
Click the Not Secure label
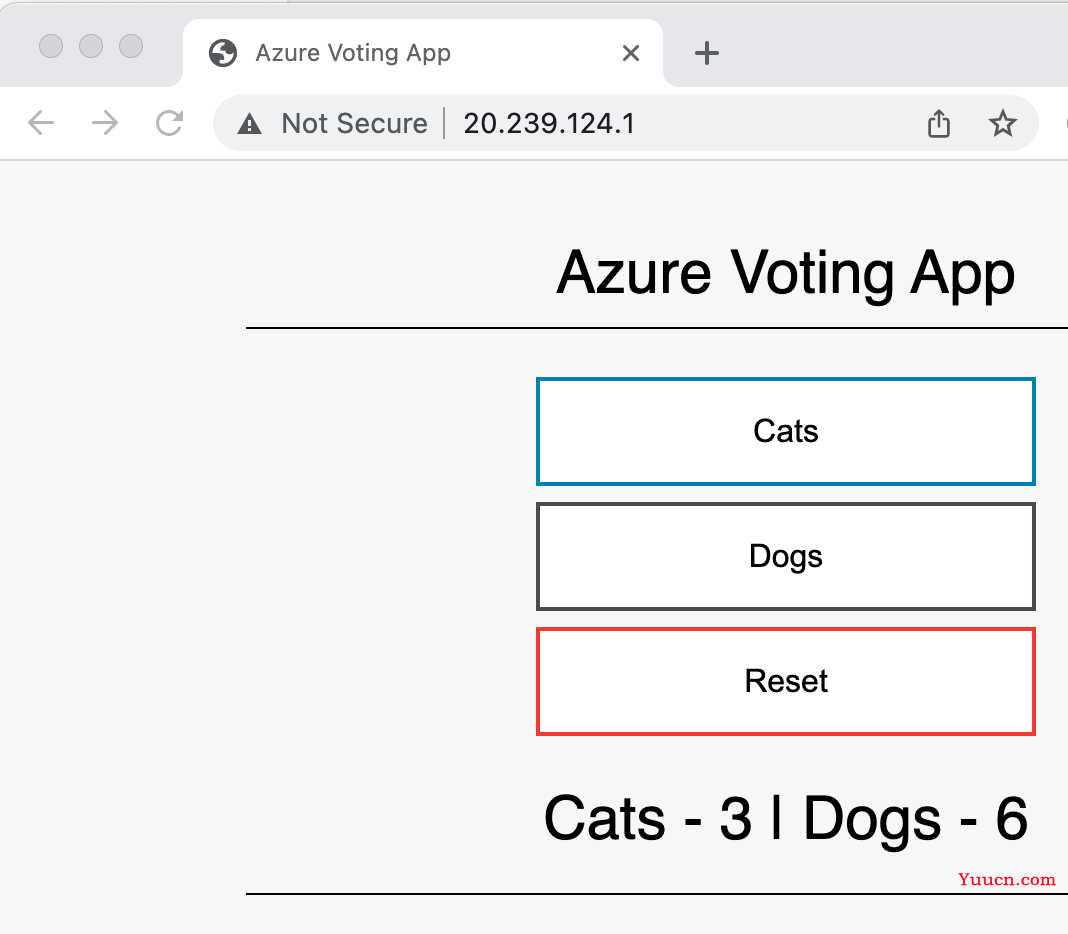355,123
